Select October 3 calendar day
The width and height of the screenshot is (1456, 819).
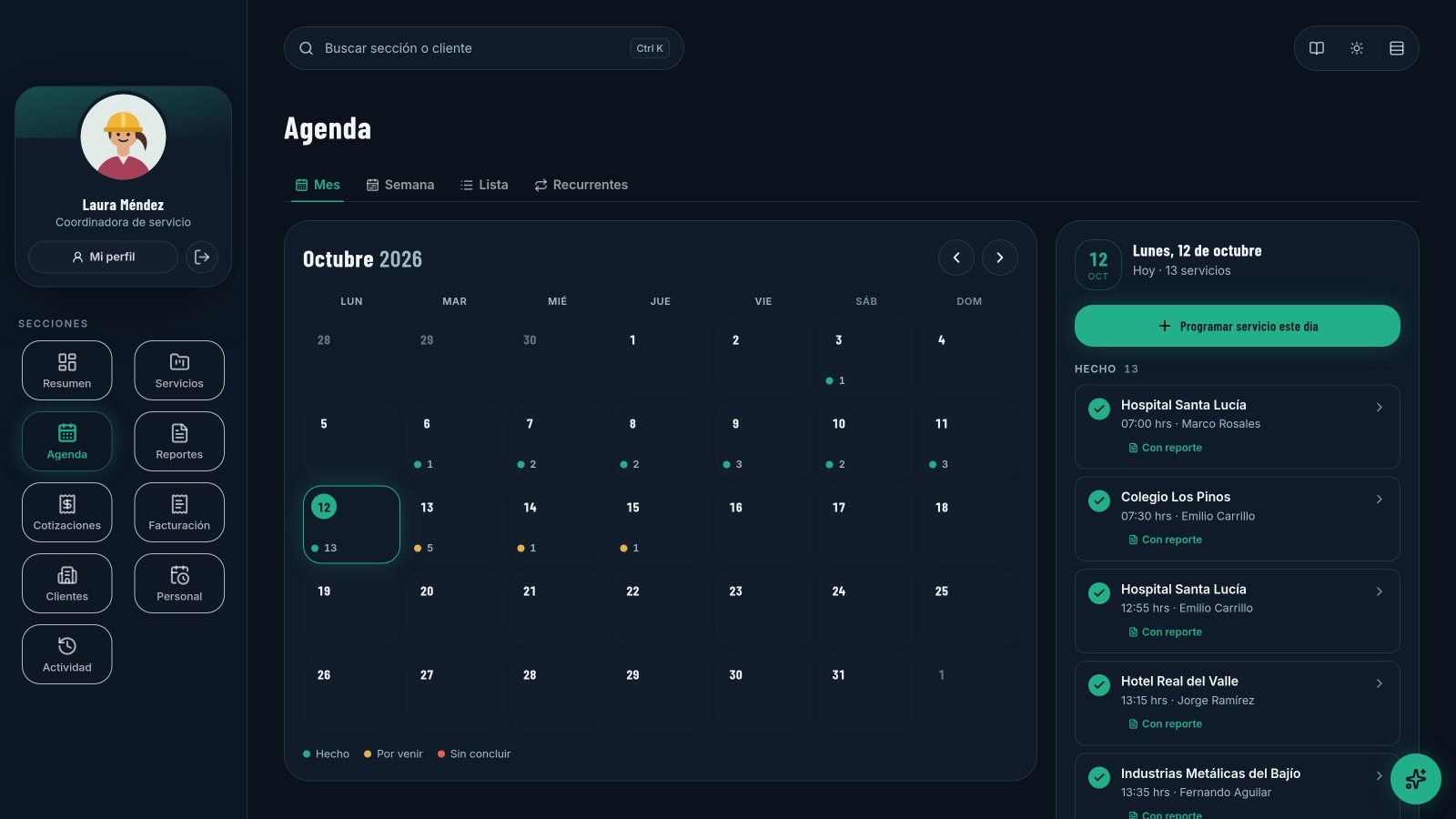(866, 358)
